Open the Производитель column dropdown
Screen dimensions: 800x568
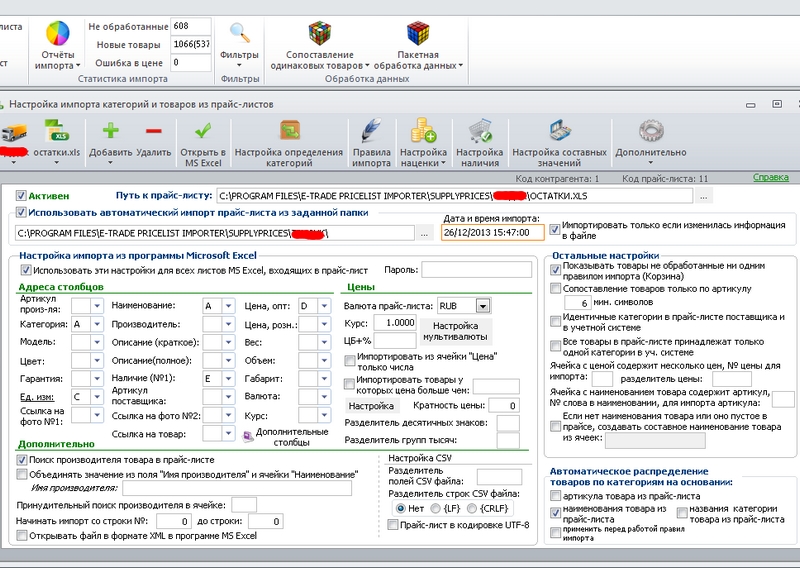(229, 325)
